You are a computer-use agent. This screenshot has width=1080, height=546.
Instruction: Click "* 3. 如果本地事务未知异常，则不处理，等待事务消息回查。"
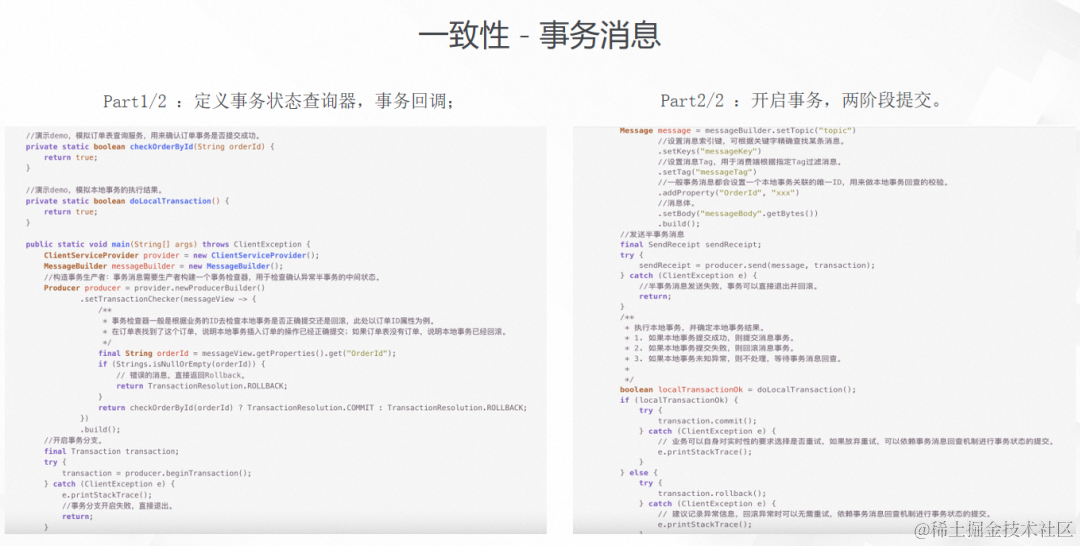point(734,359)
